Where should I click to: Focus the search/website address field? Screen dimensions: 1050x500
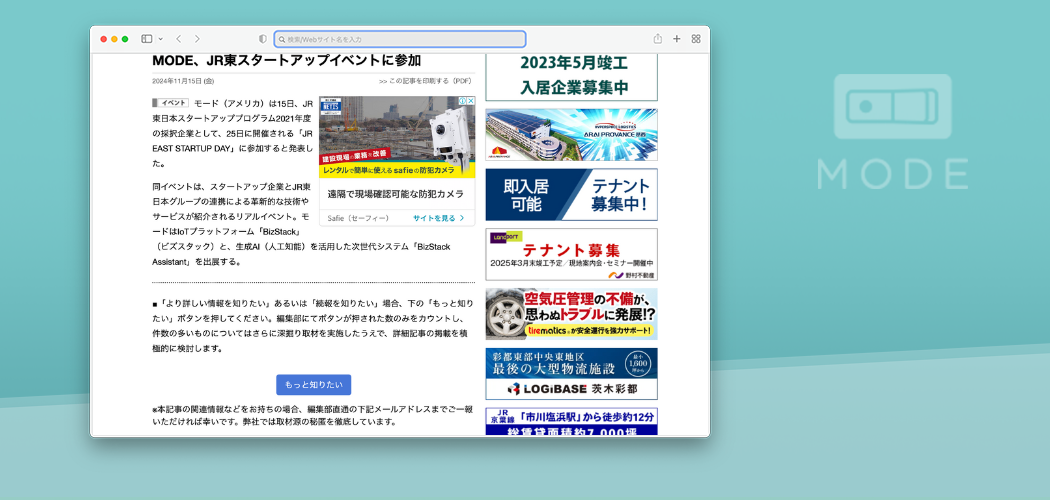400,39
